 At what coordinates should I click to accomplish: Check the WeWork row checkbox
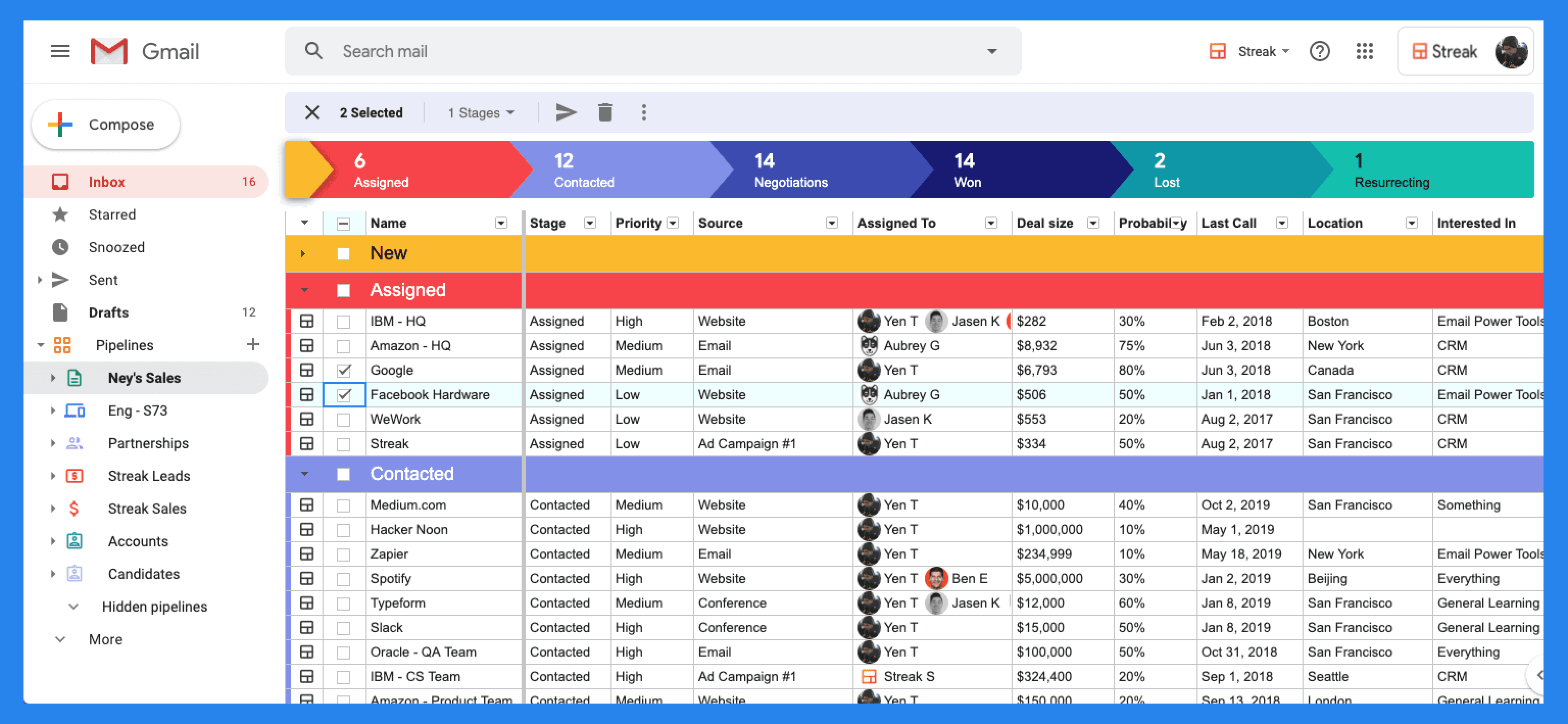344,420
